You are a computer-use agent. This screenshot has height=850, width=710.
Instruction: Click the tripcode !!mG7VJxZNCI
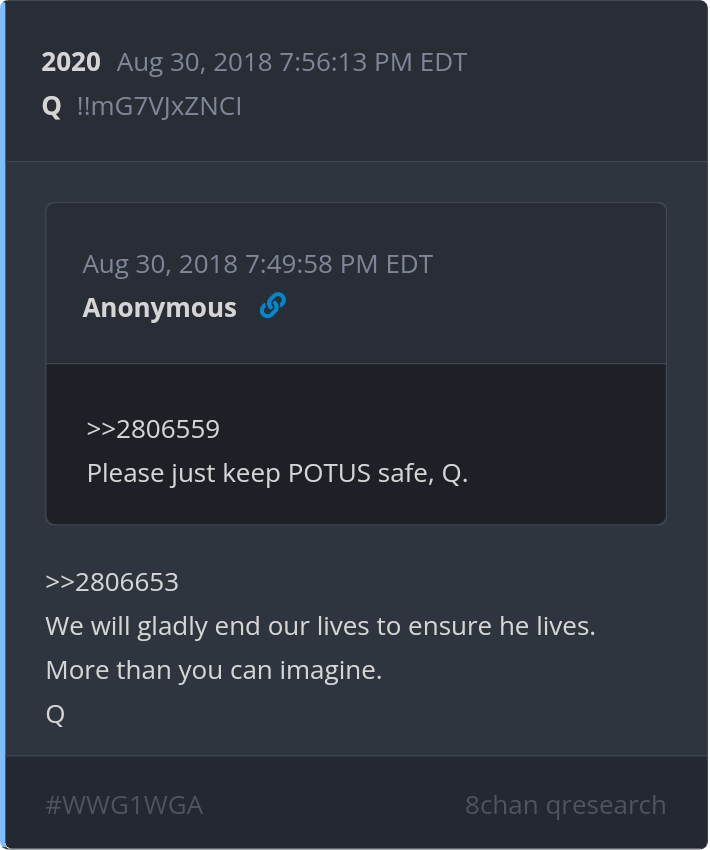tap(159, 106)
